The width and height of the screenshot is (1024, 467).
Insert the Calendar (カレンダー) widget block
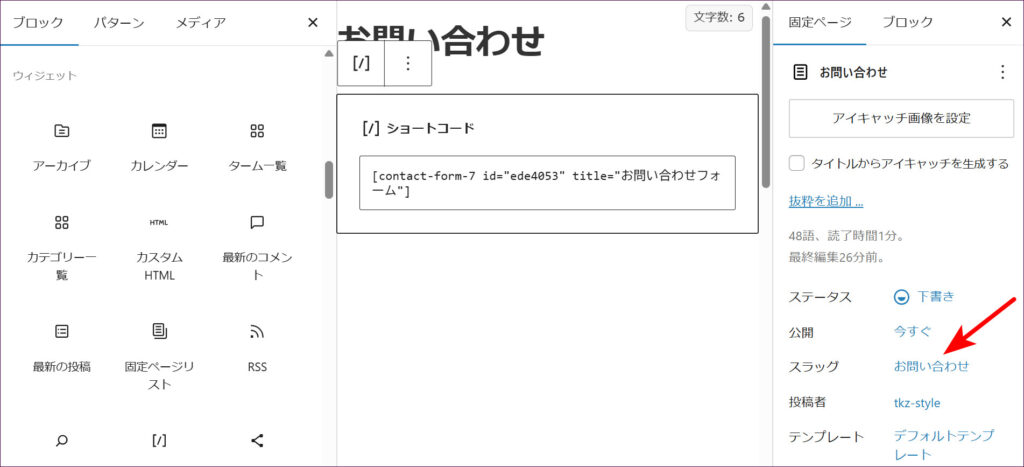(159, 146)
